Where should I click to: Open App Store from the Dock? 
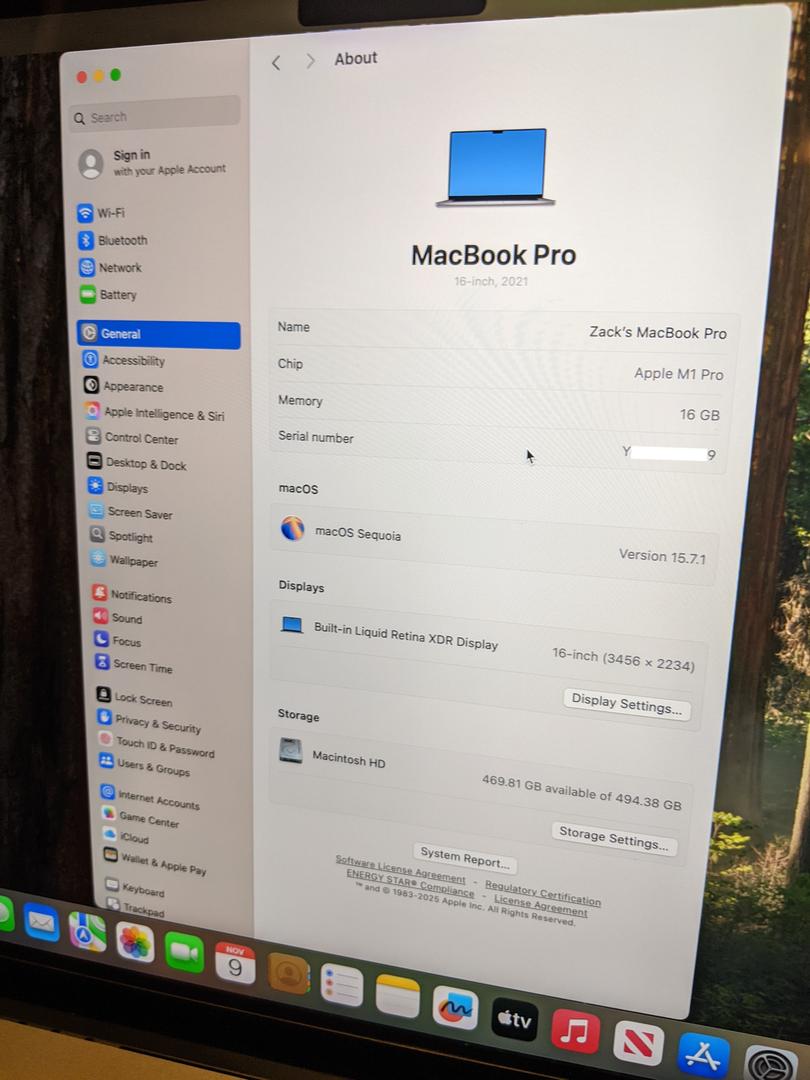tap(703, 1055)
